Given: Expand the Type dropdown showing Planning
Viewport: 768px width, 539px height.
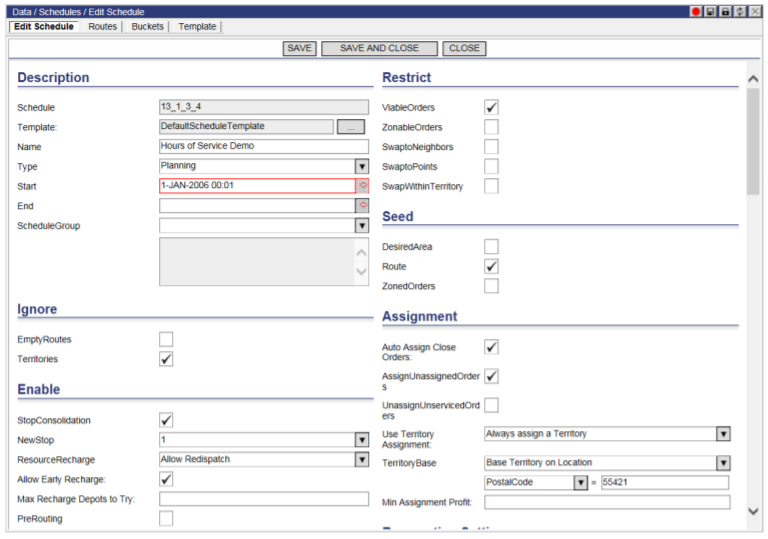Looking at the screenshot, I should point(362,166).
